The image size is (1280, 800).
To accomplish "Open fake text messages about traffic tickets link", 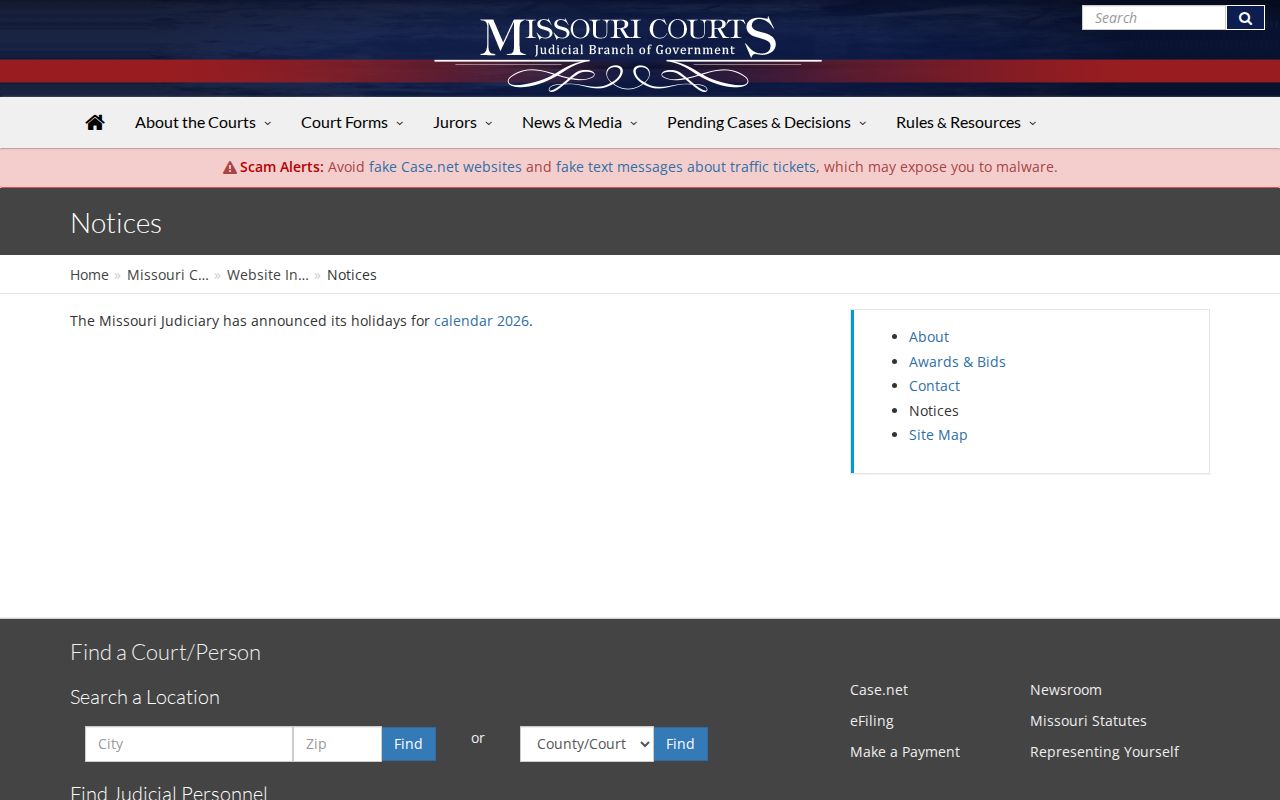I will point(686,167).
